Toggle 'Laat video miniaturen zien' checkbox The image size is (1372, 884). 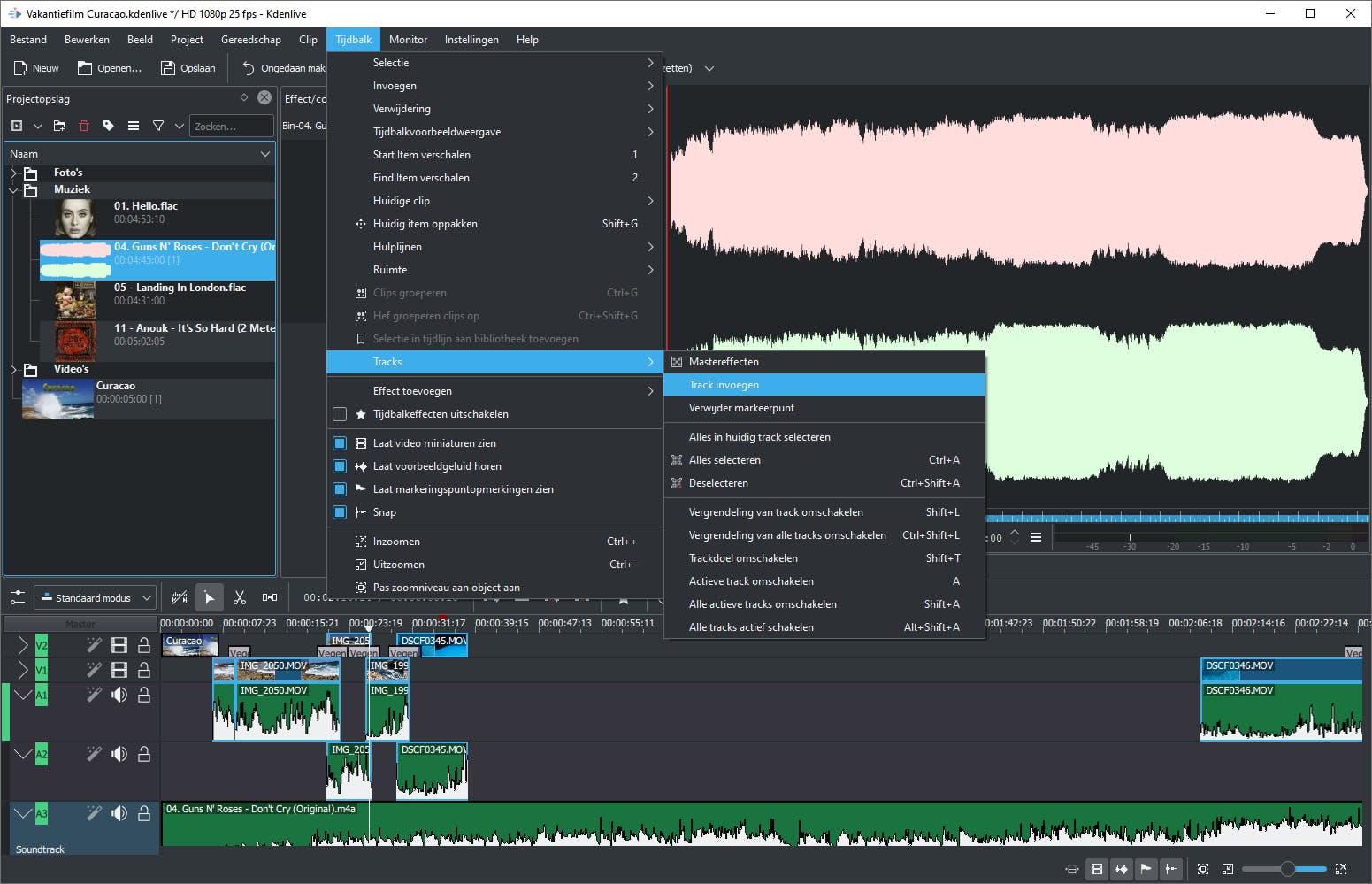point(340,443)
